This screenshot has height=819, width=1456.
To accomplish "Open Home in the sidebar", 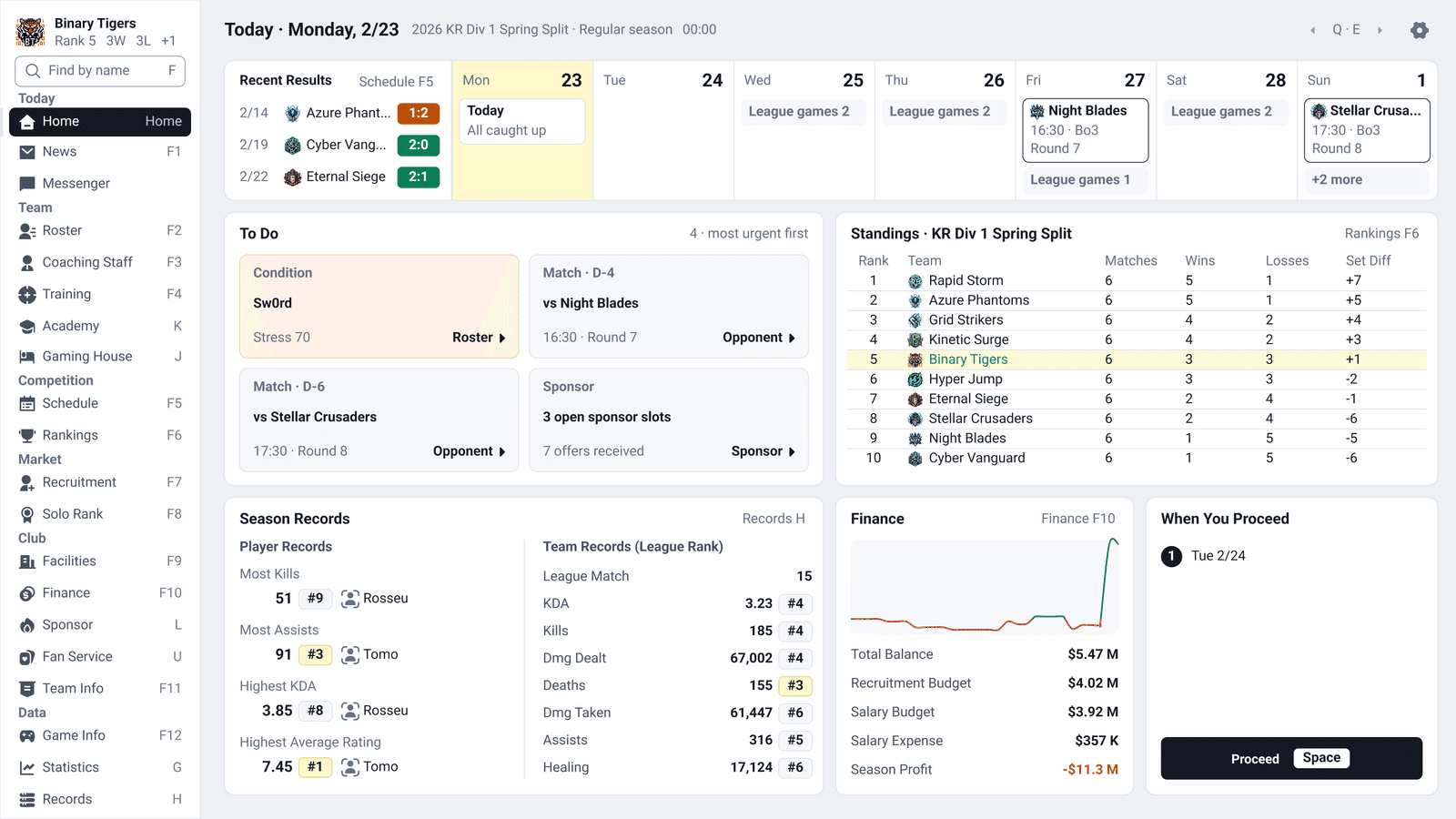I will (100, 122).
